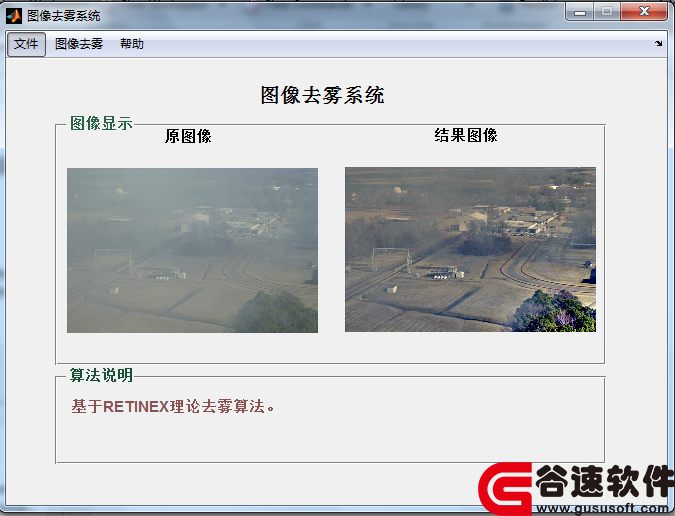
Task: Select the dehazed image under 结果图像
Action: pyautogui.click(x=471, y=250)
